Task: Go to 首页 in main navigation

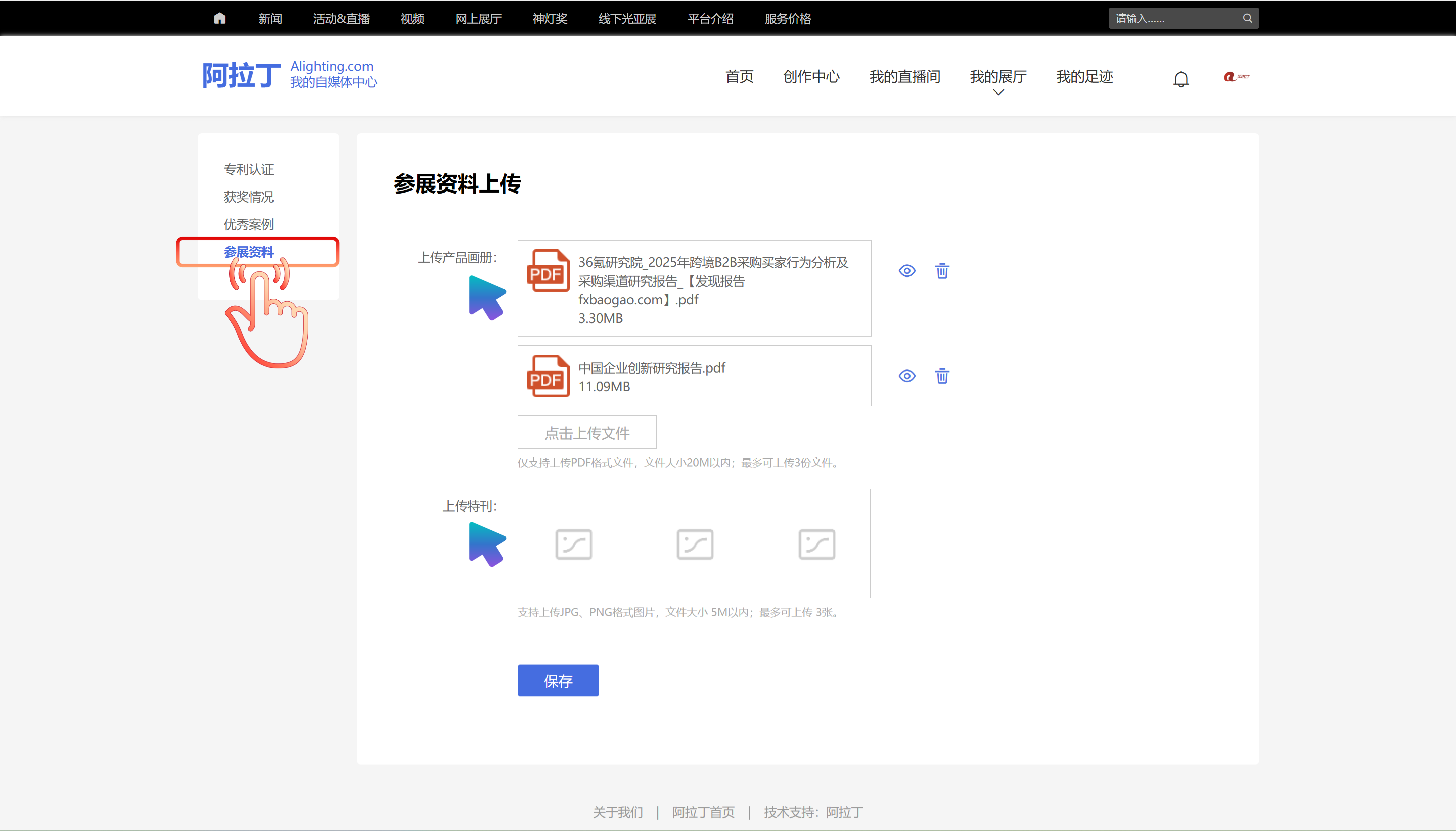Action: coord(739,77)
